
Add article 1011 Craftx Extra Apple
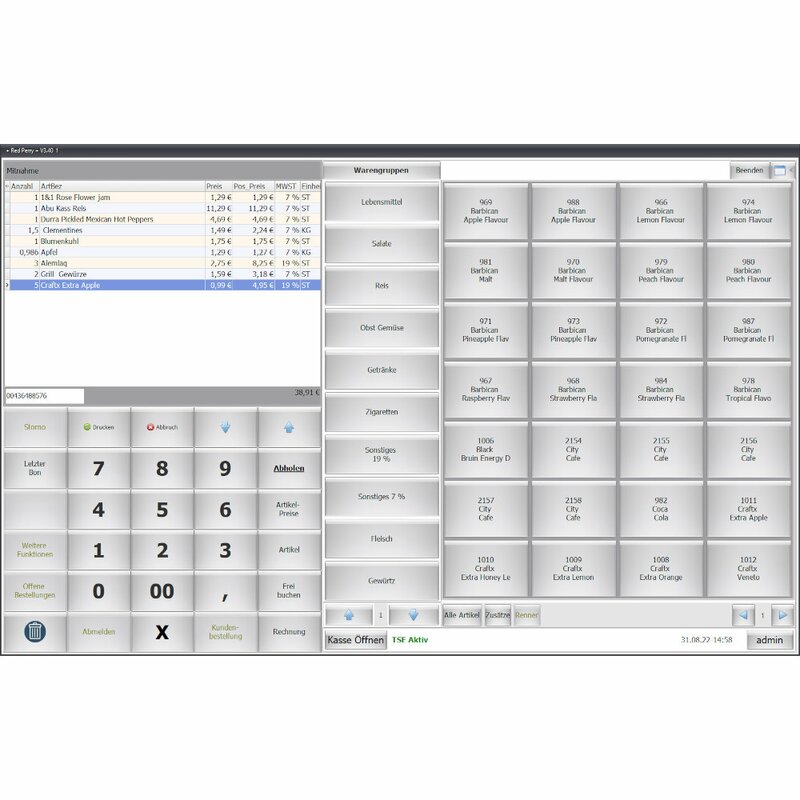[748, 509]
